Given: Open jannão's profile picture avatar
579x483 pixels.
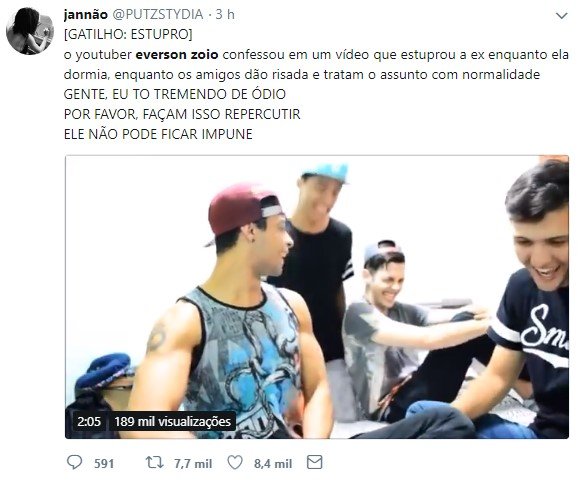Looking at the screenshot, I should (30, 30).
